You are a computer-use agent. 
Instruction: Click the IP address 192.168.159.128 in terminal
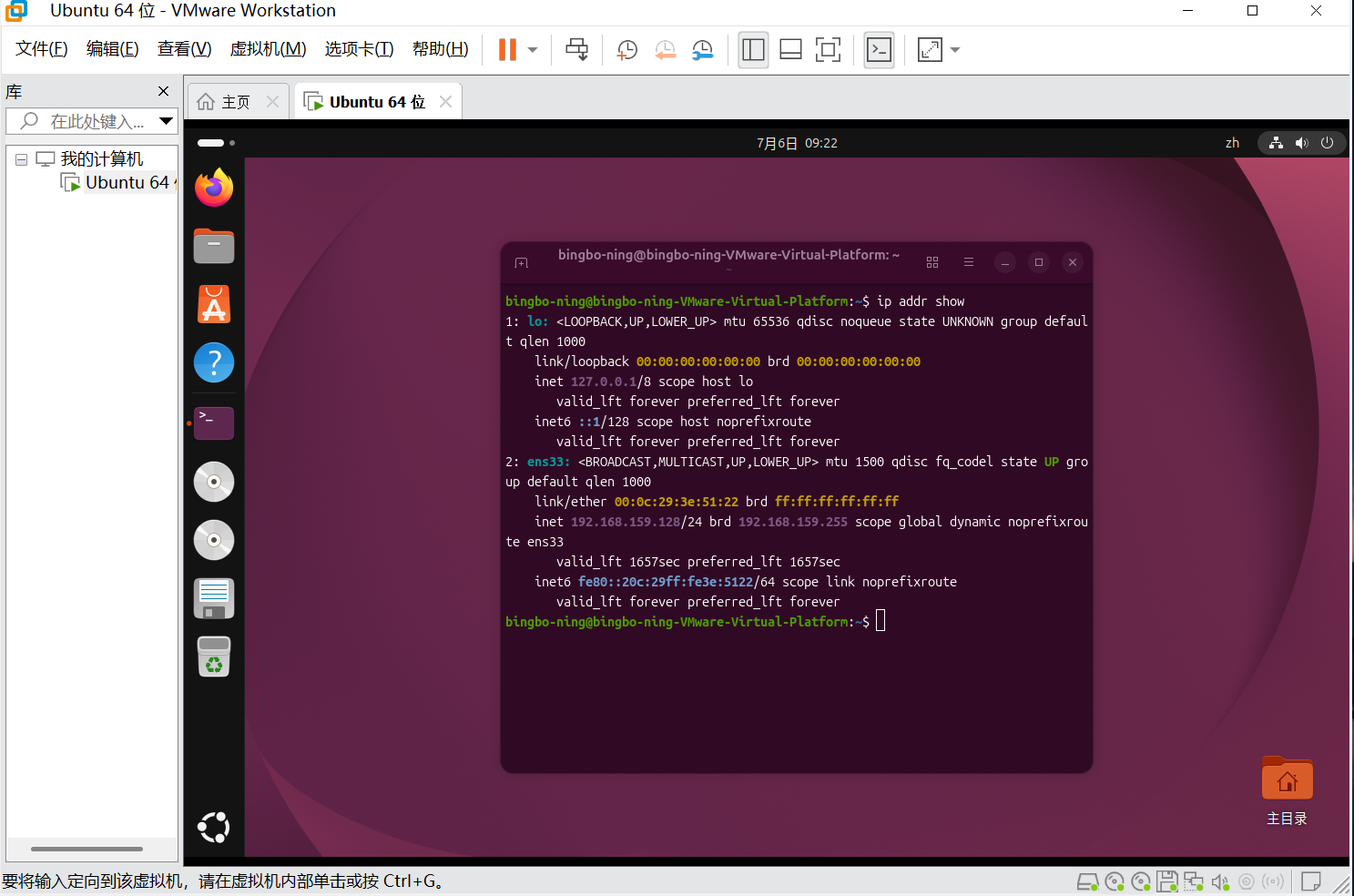(x=626, y=522)
